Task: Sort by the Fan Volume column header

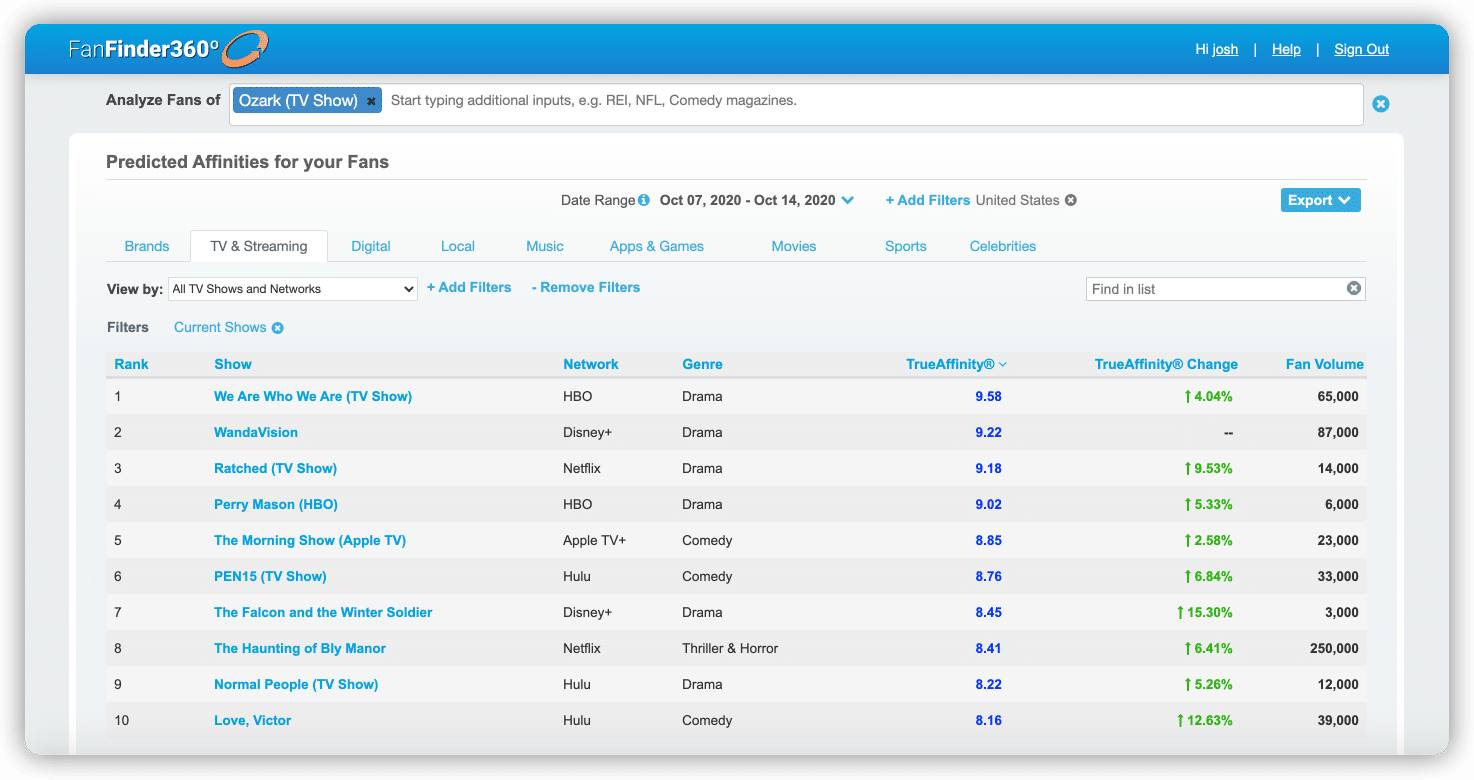Action: click(x=1324, y=364)
